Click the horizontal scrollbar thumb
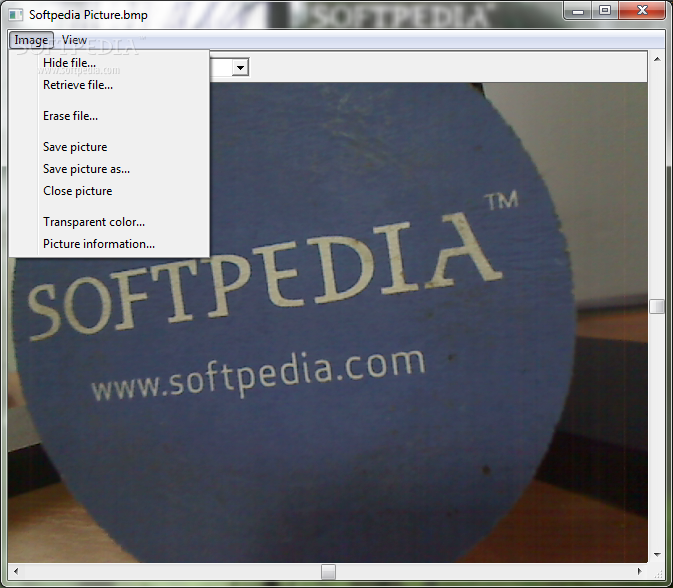This screenshot has height=588, width=673. pos(328,572)
